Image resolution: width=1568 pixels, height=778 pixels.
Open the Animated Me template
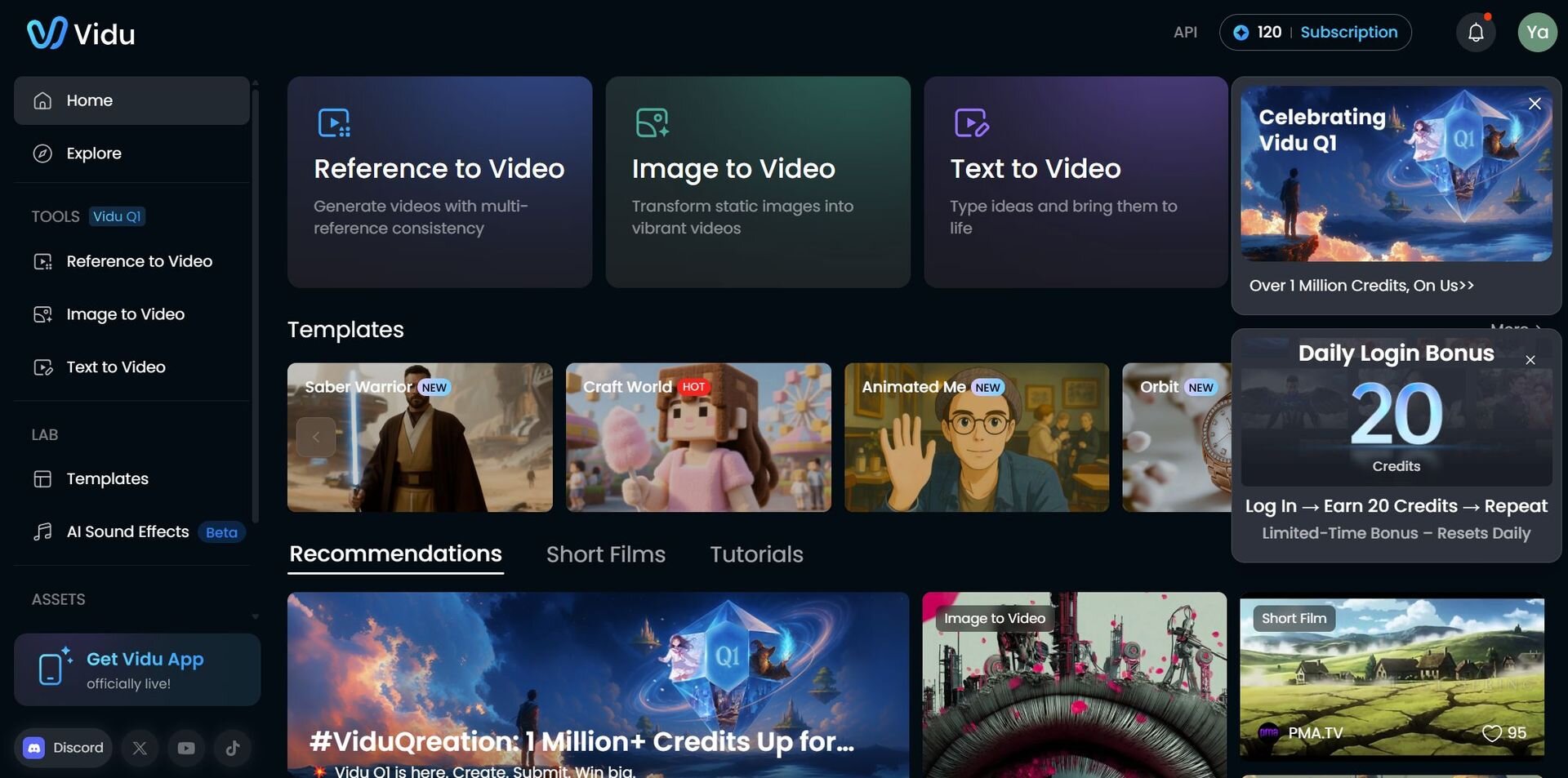pos(977,438)
